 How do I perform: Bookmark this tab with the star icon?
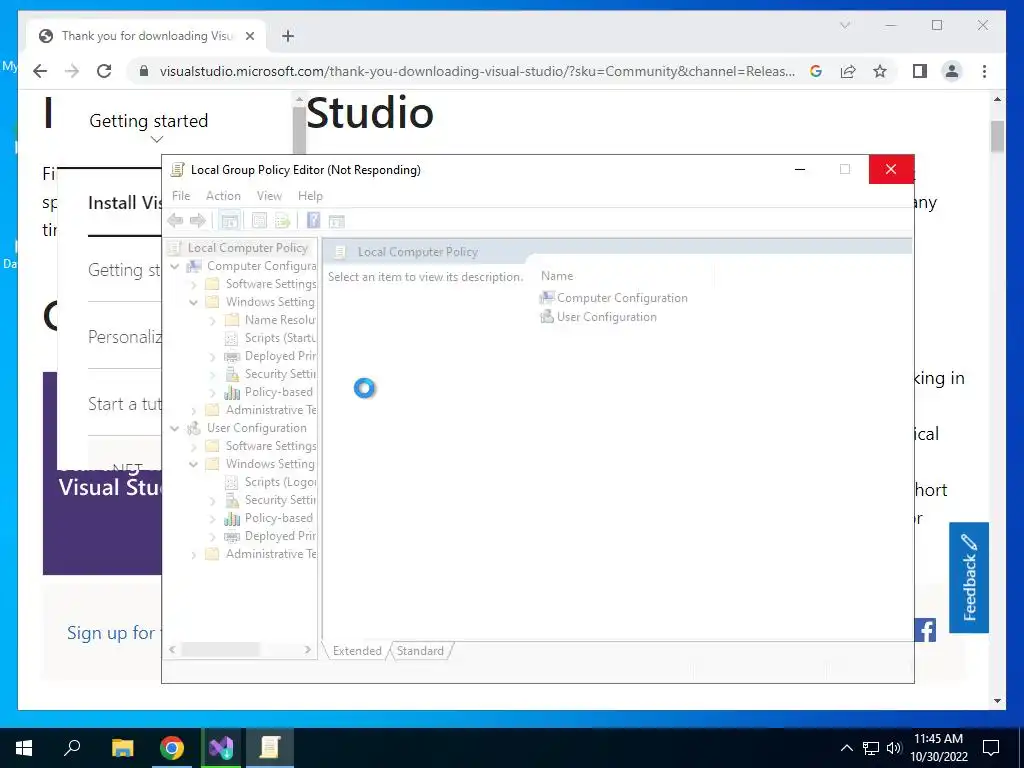880,71
